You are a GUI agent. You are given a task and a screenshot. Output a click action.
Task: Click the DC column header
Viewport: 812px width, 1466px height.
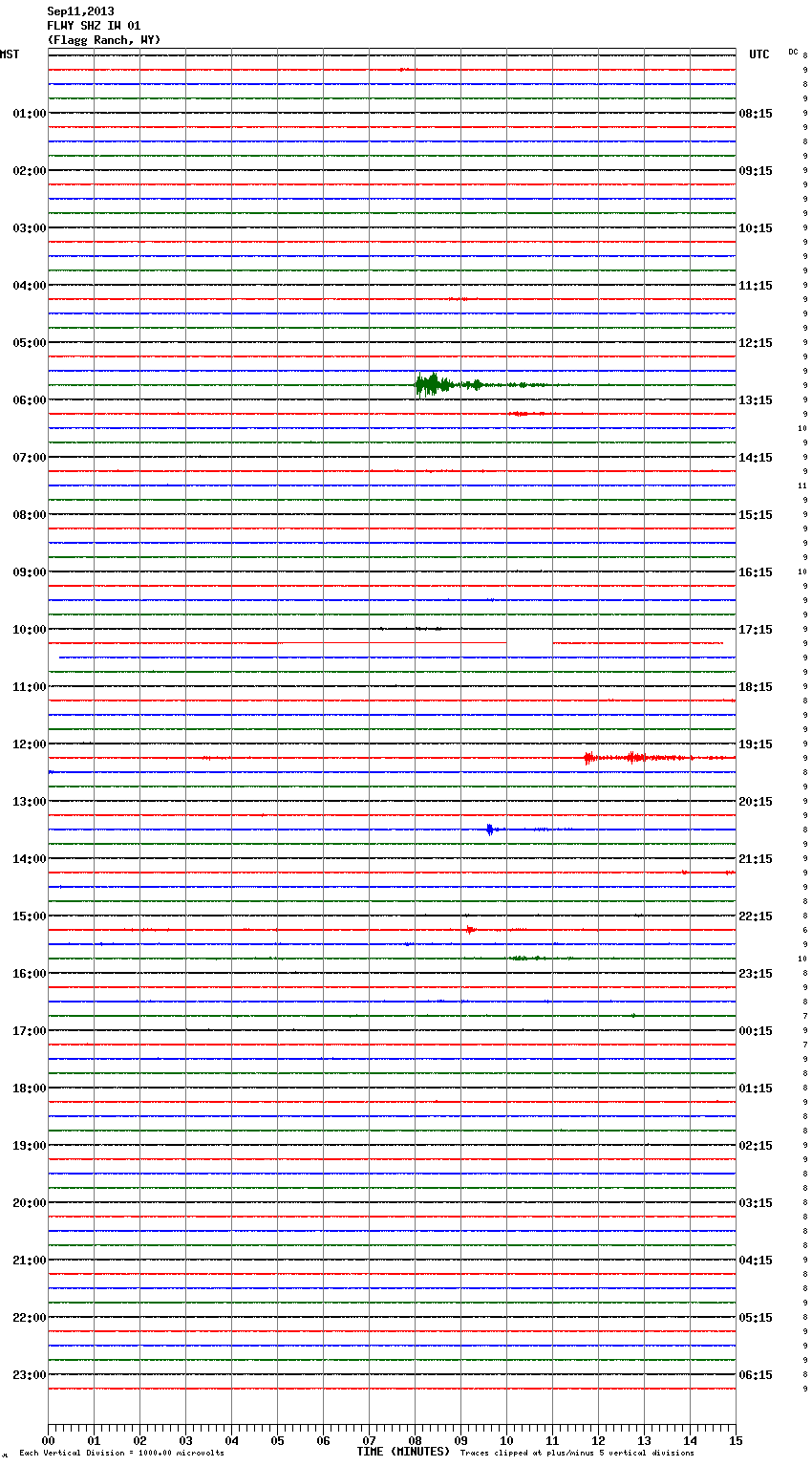[x=793, y=52]
